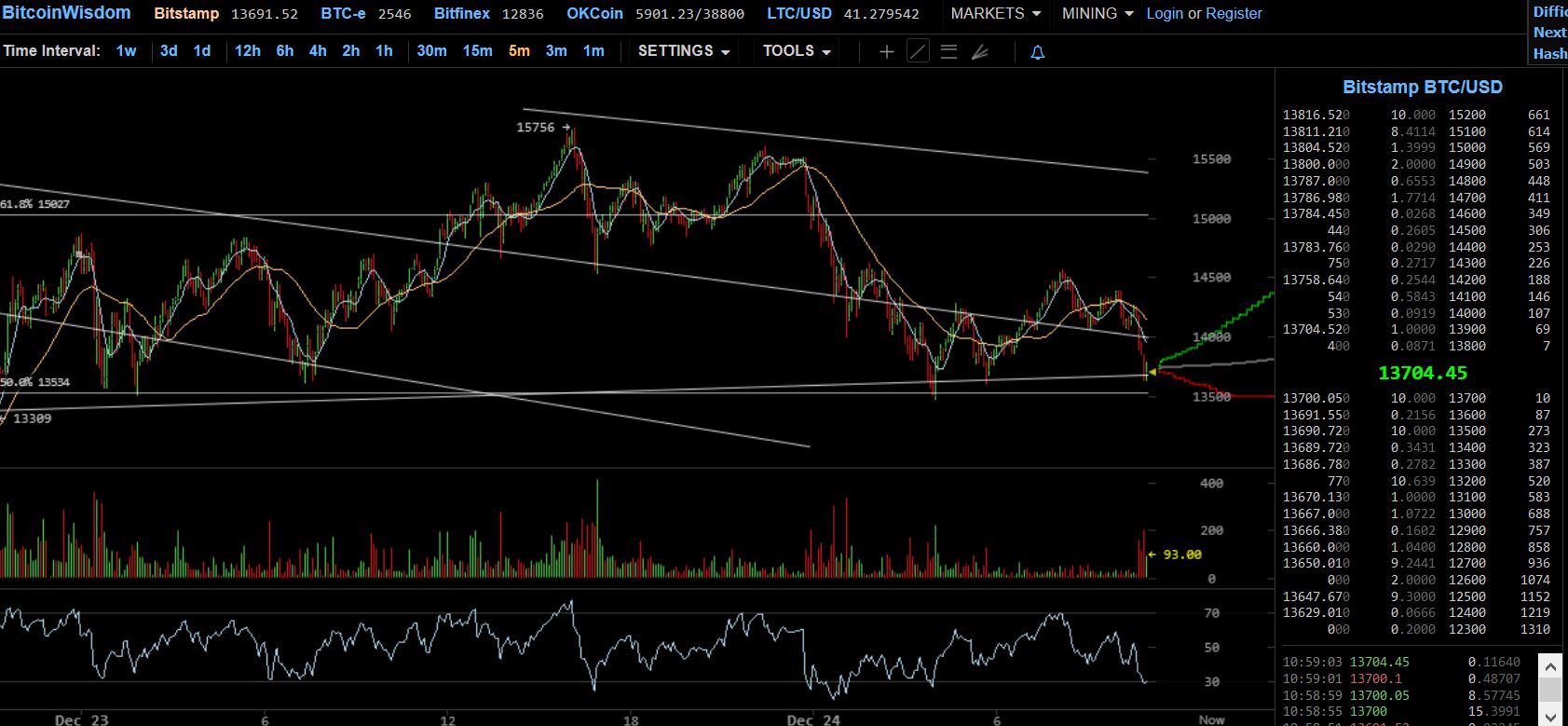
Task: Click the trades list down arrow
Action: pos(1550,716)
